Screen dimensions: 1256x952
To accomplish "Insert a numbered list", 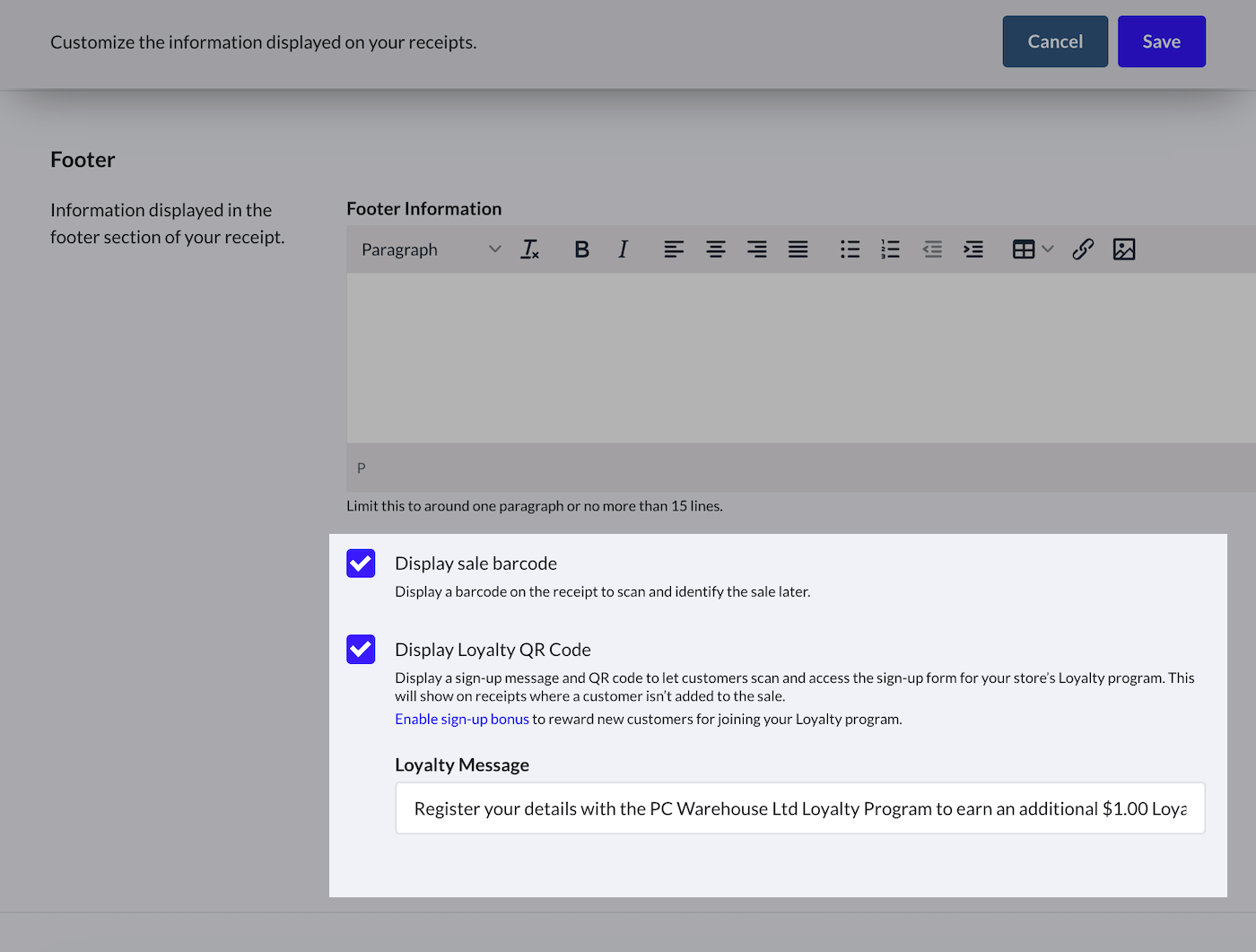I will (x=890, y=249).
